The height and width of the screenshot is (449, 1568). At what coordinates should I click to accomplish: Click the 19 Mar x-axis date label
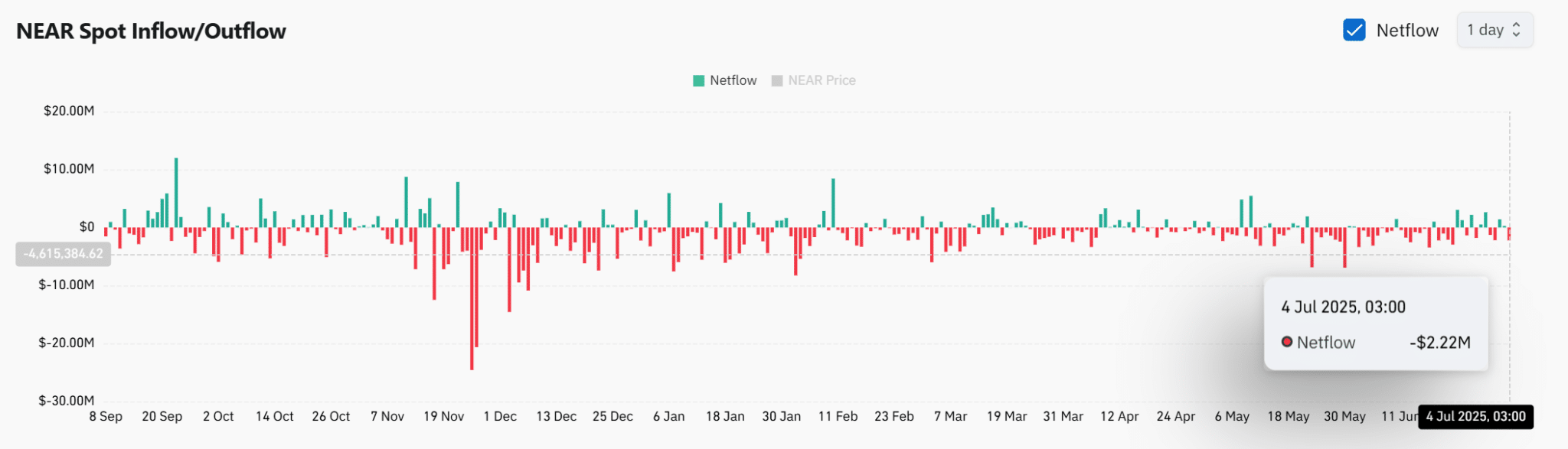[x=1007, y=417]
